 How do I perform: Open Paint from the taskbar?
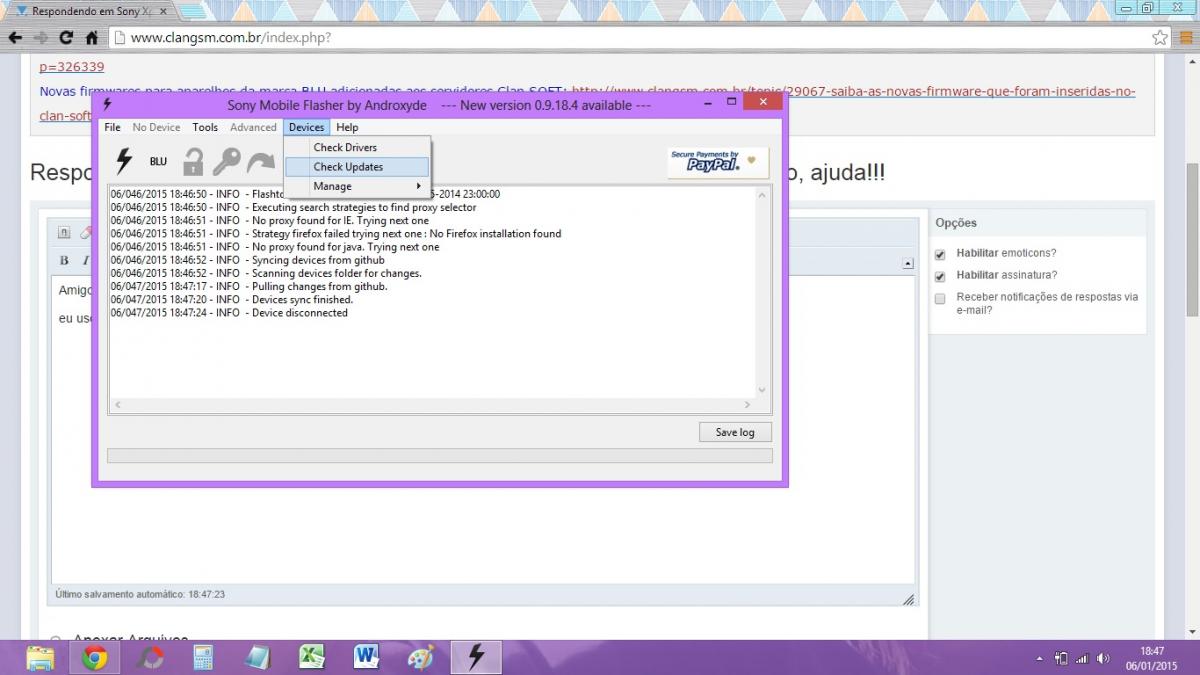421,657
